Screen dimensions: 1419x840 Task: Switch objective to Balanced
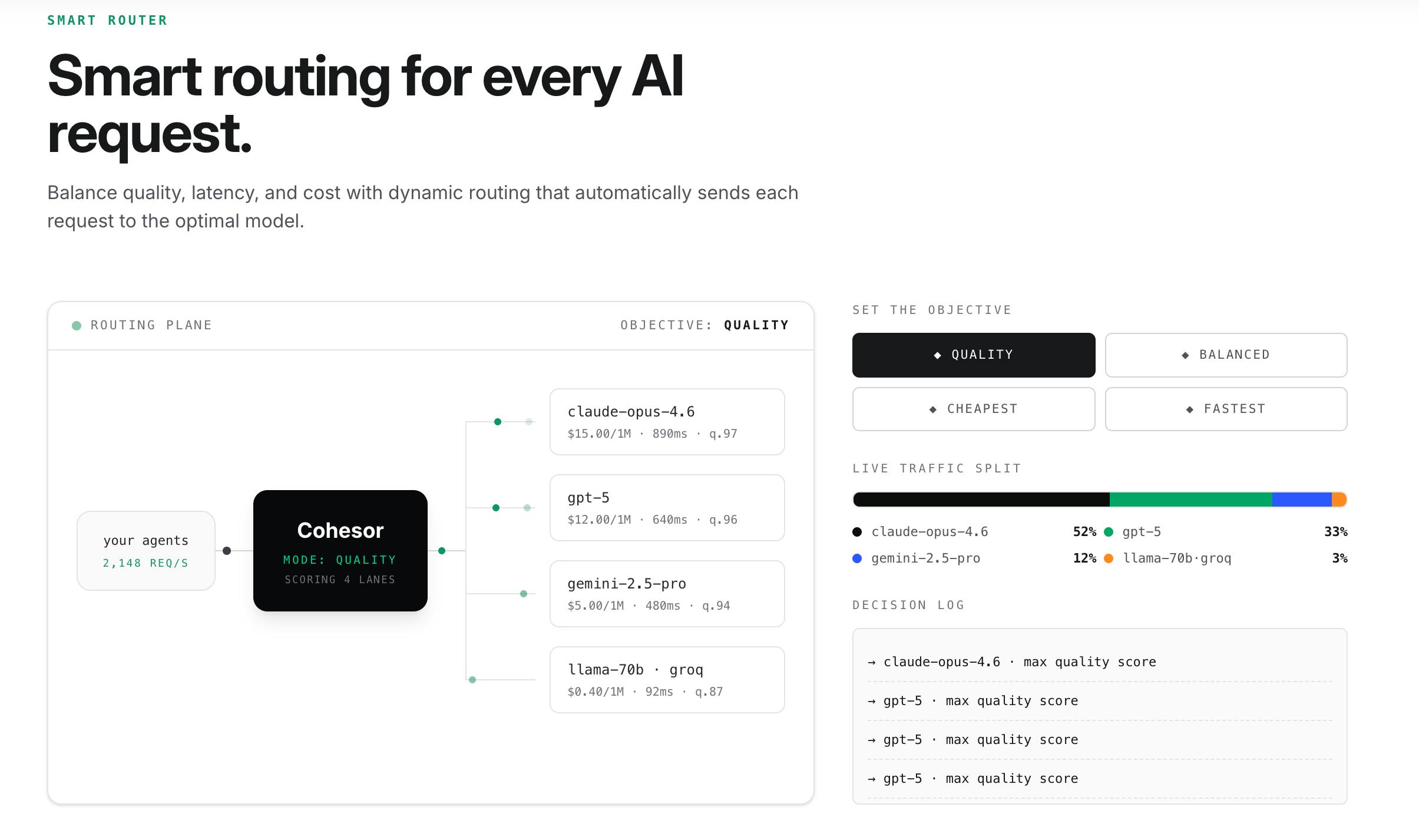1226,355
